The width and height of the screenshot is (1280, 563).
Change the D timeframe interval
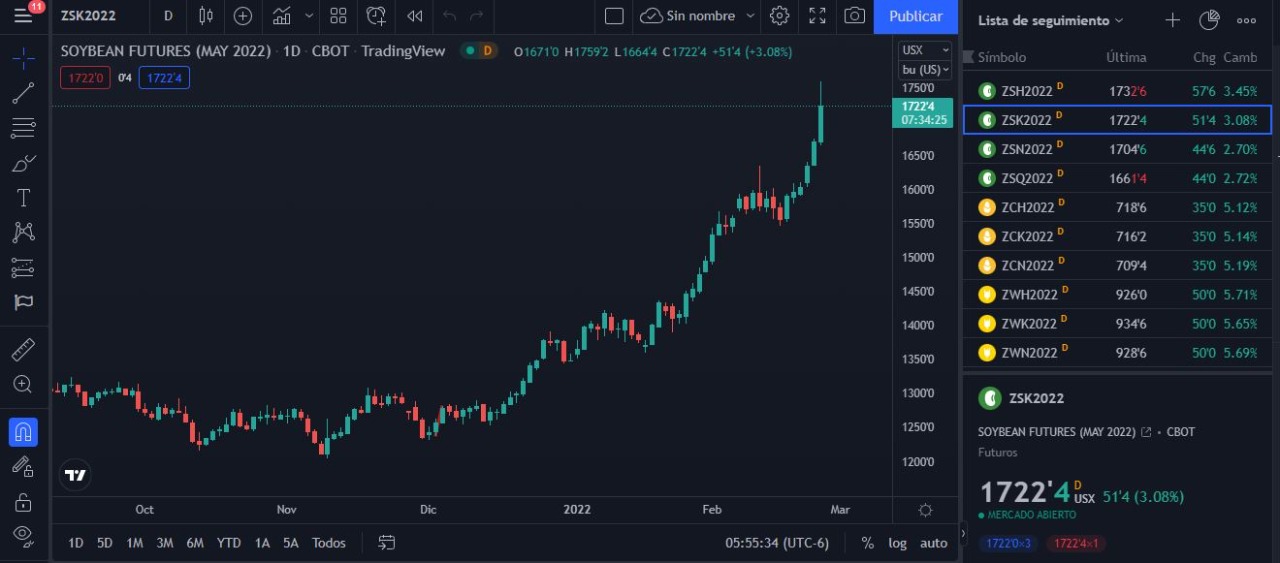[x=168, y=16]
